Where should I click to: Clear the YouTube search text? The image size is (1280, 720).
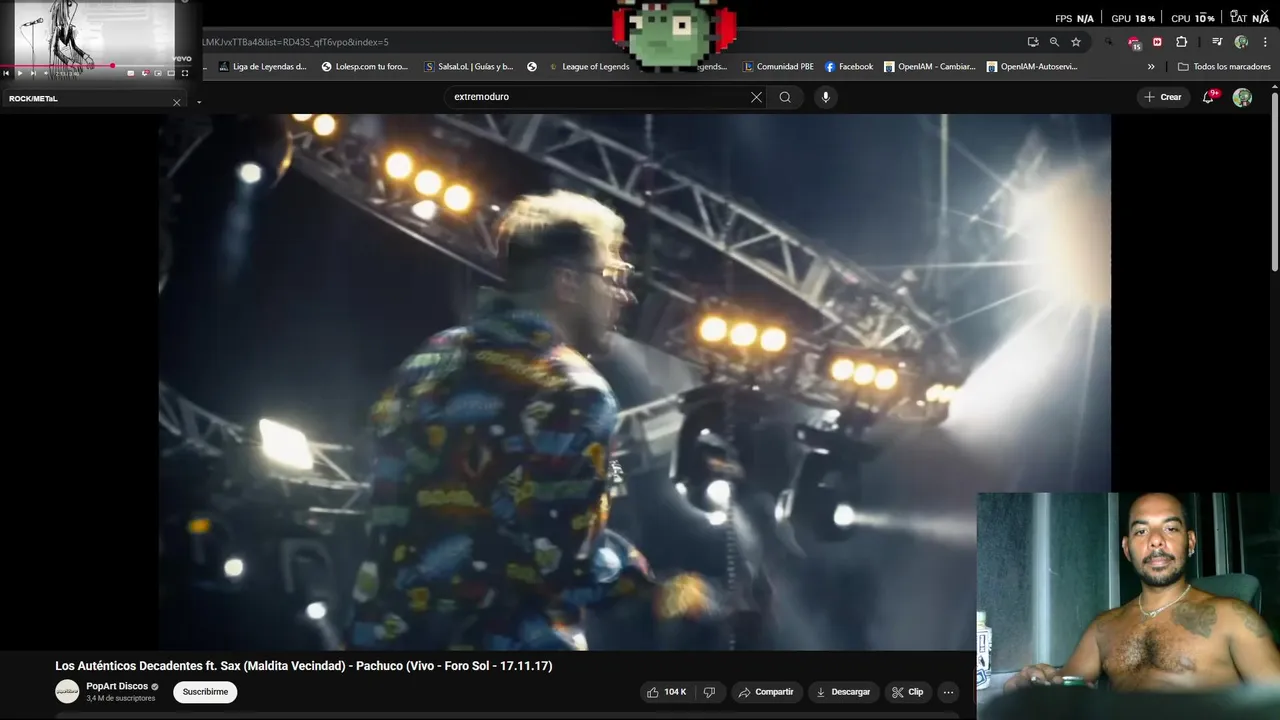(x=756, y=97)
